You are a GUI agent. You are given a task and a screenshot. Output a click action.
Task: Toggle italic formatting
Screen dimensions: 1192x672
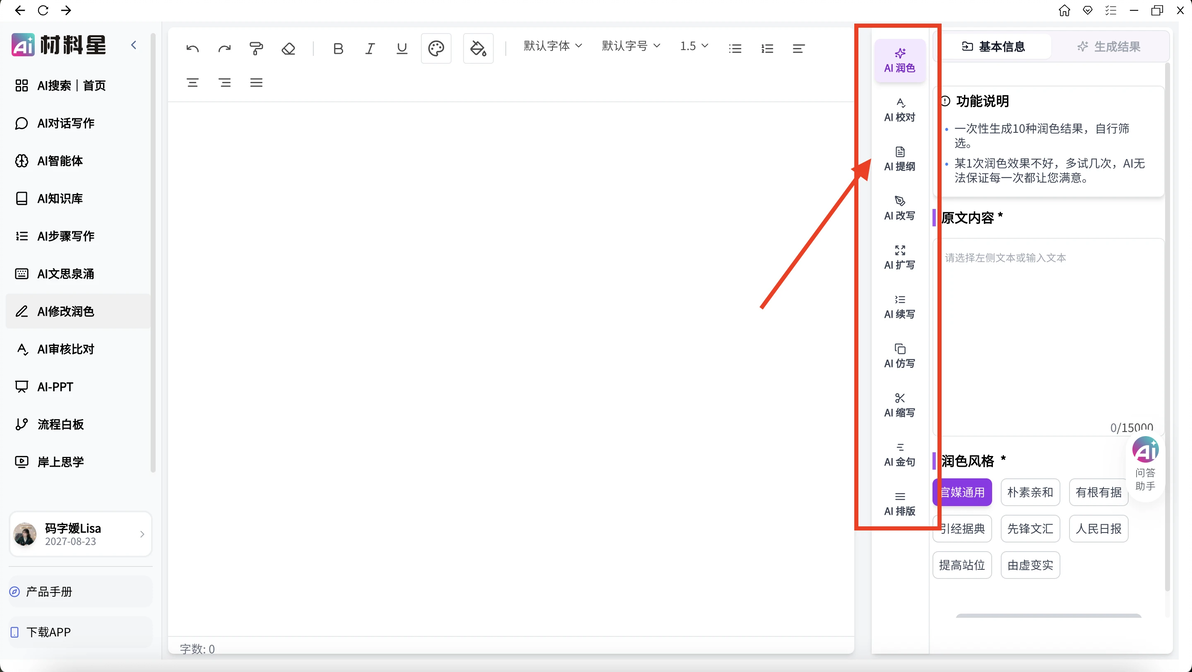[370, 49]
